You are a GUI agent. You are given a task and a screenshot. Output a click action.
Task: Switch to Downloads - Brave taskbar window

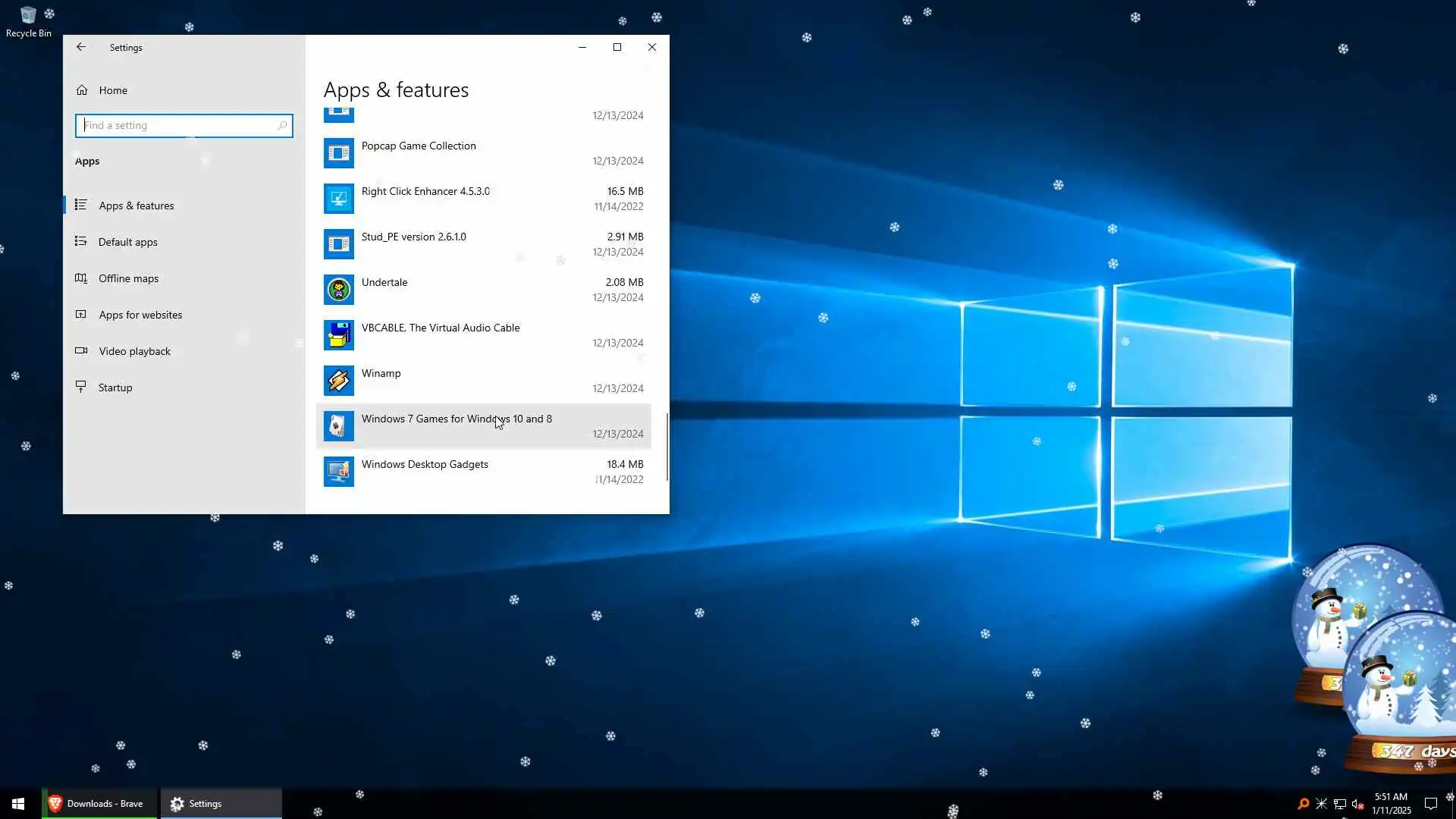pos(99,804)
